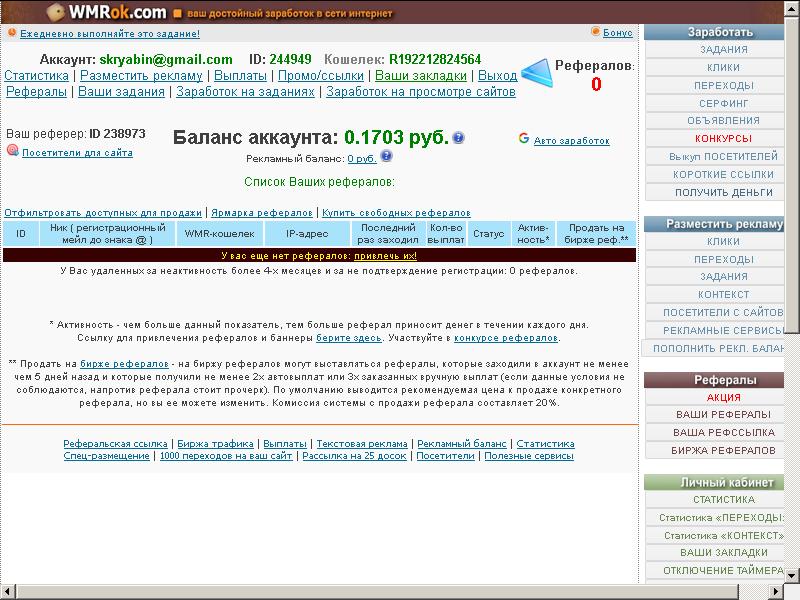Click the vertical scrollbar up arrow
The width and height of the screenshot is (800, 600).
point(792,7)
